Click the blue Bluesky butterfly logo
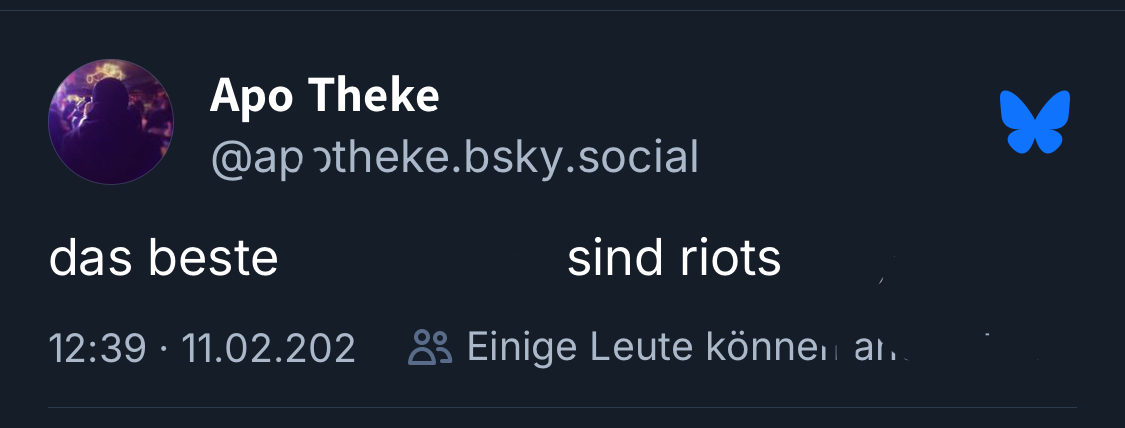This screenshot has height=428, width=1125. click(1035, 121)
